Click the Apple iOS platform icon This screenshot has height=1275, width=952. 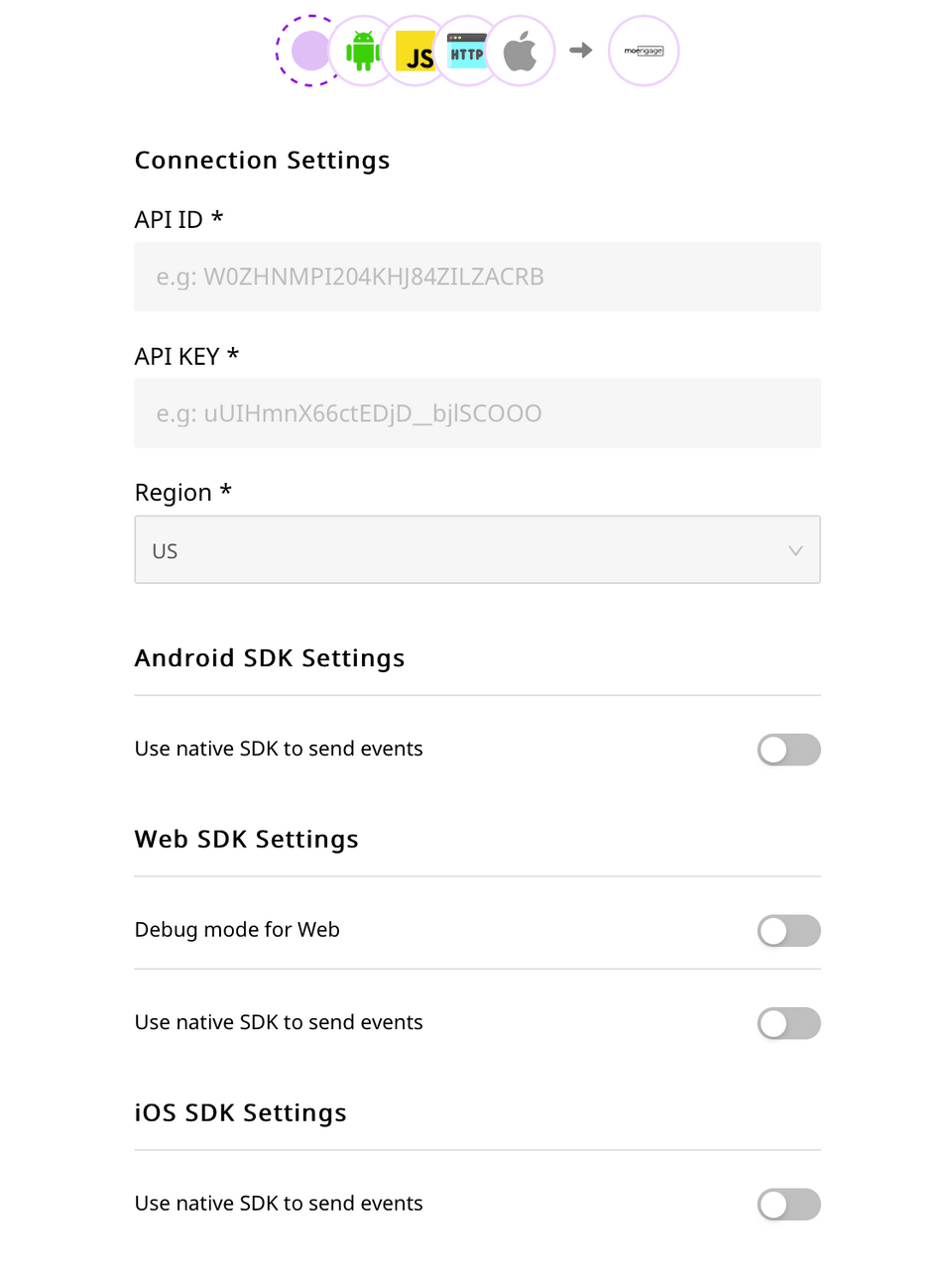click(520, 51)
